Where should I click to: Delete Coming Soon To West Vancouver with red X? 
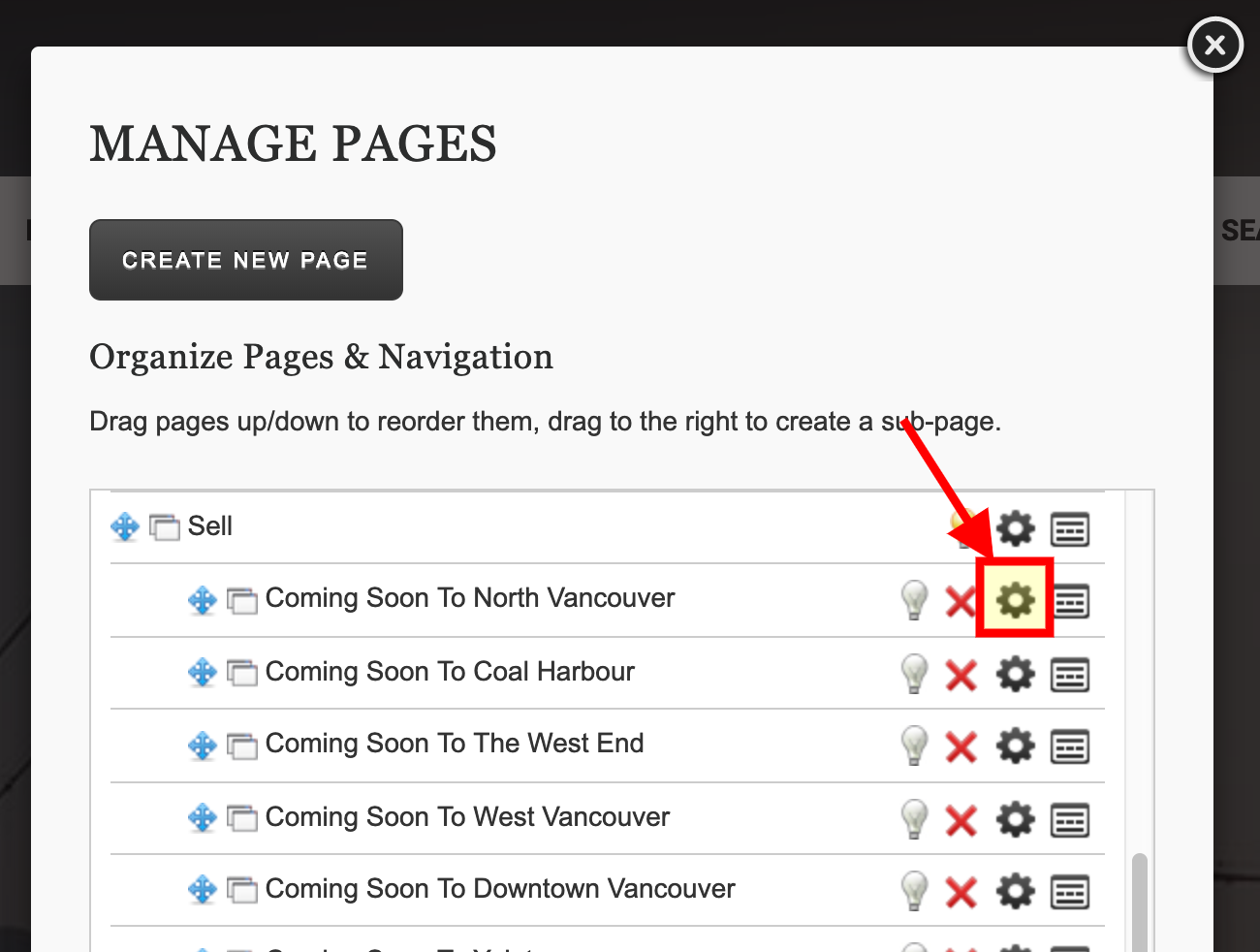pyautogui.click(x=961, y=821)
